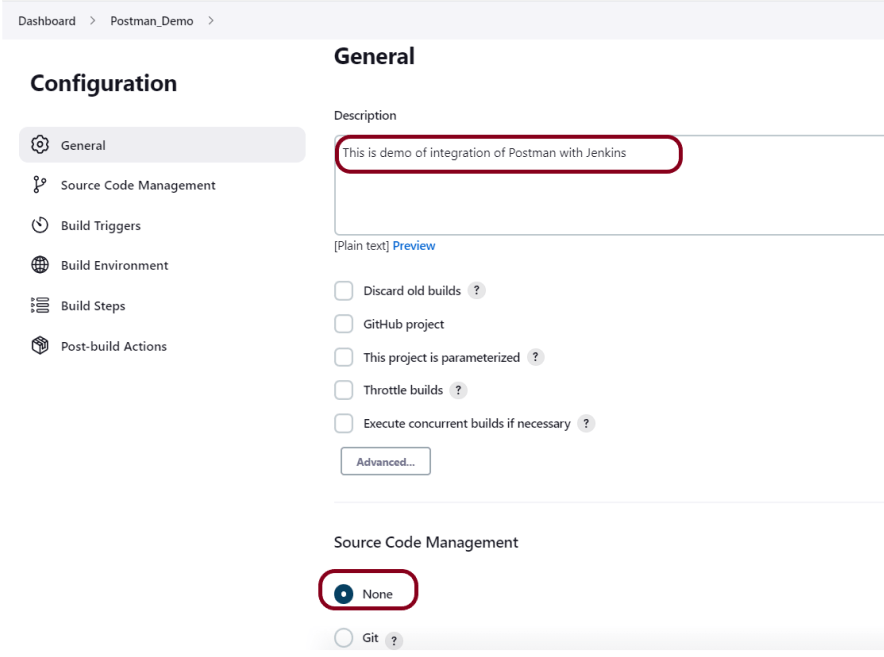Open Postman_Demo breadcrumb link
884x657 pixels.
point(152,21)
